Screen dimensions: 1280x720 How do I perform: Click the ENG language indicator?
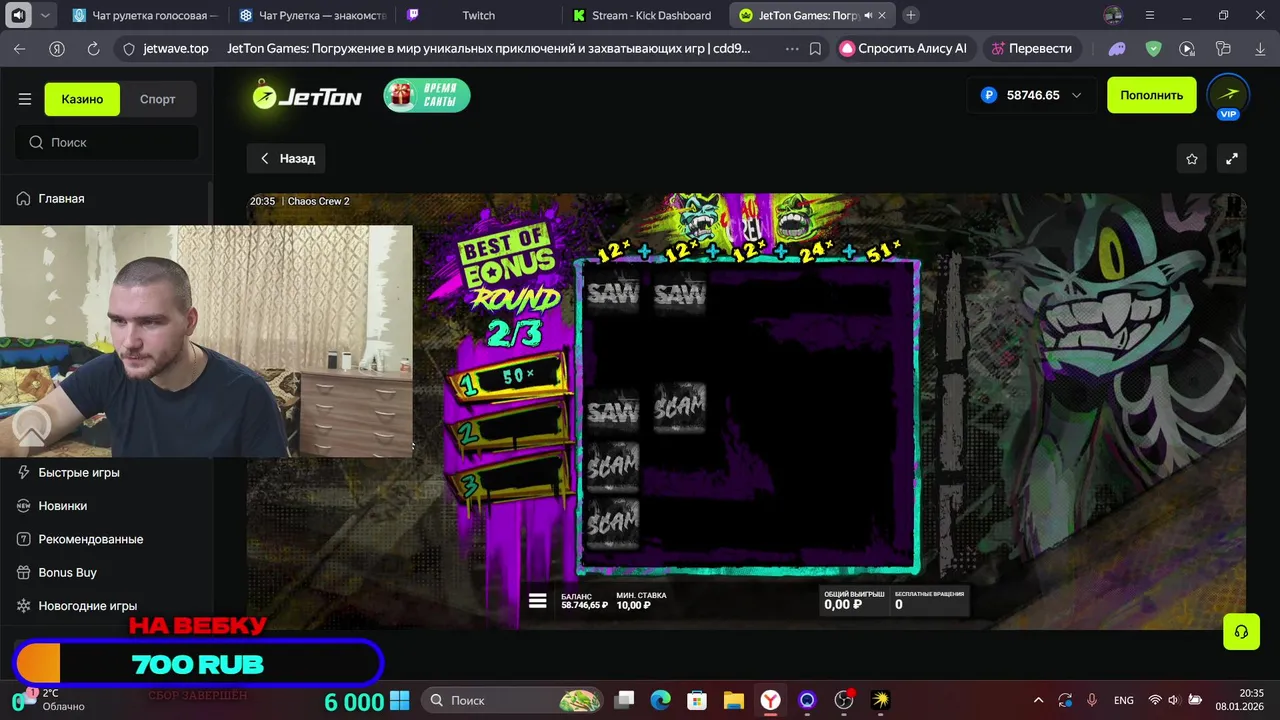point(1124,700)
